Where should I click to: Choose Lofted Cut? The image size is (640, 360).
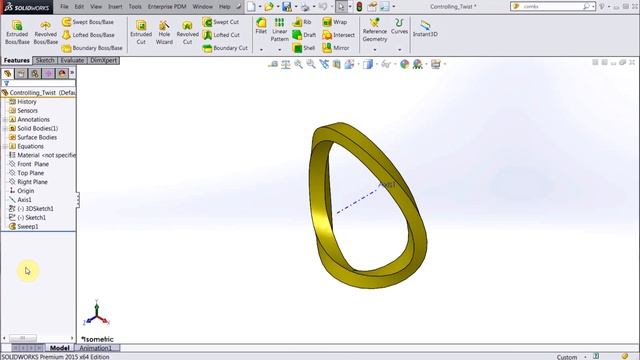pyautogui.click(x=221, y=35)
